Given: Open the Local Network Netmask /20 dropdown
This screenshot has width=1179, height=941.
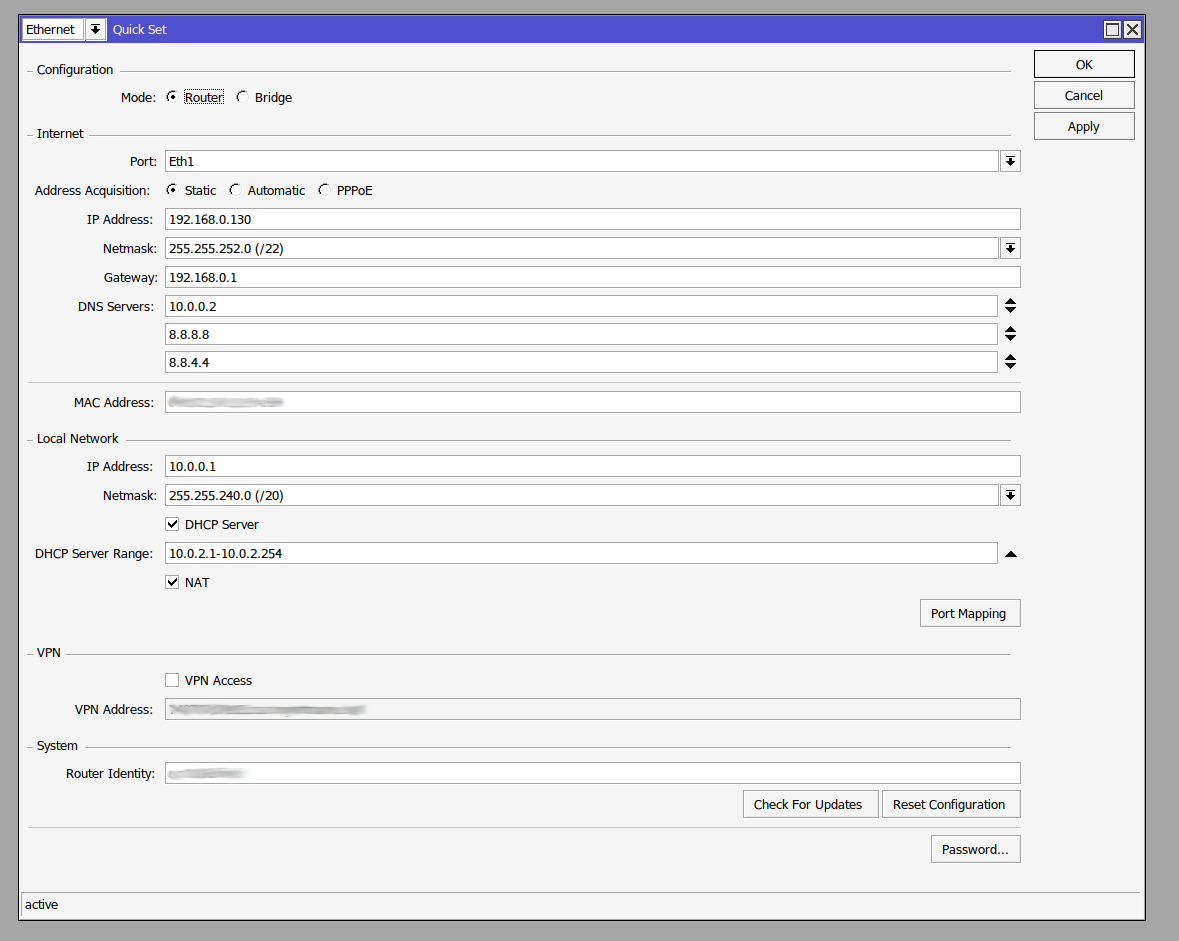Looking at the screenshot, I should click(x=1010, y=495).
